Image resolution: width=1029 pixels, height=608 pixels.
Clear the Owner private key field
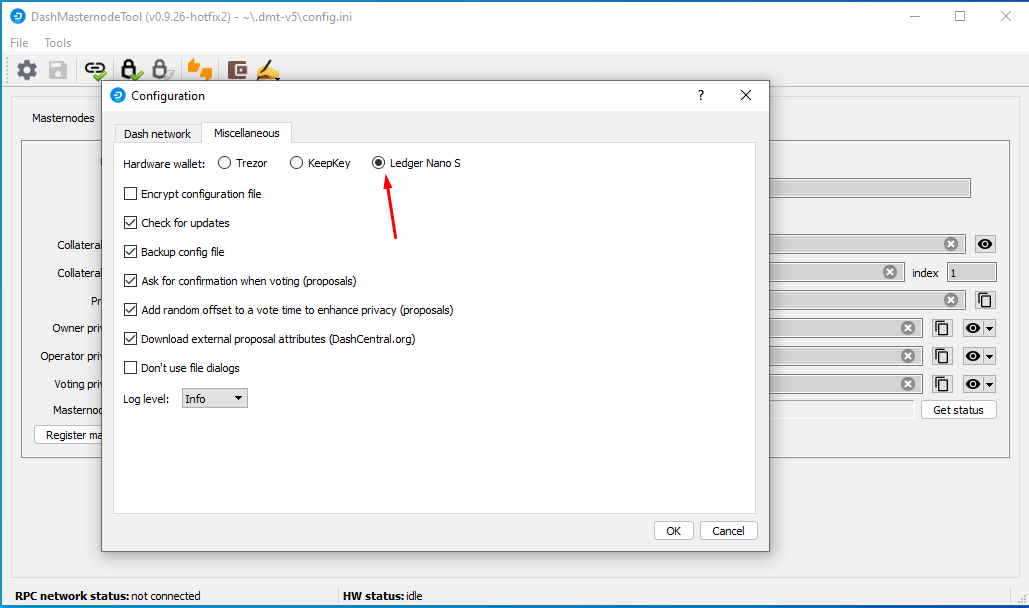908,328
